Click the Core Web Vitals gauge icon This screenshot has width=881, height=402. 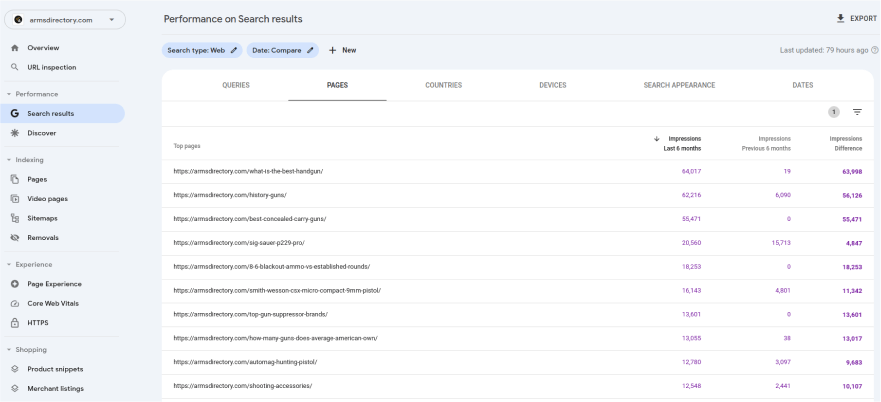[x=15, y=304]
